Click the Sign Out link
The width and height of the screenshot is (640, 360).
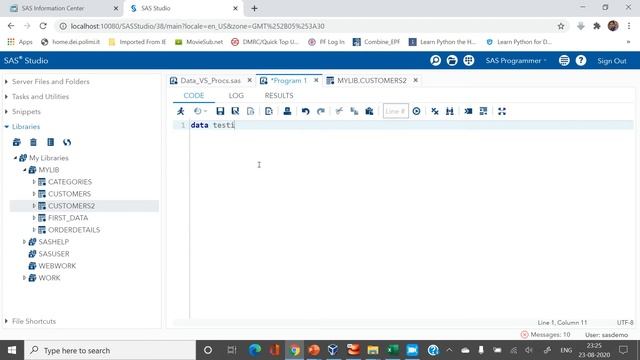[611, 61]
